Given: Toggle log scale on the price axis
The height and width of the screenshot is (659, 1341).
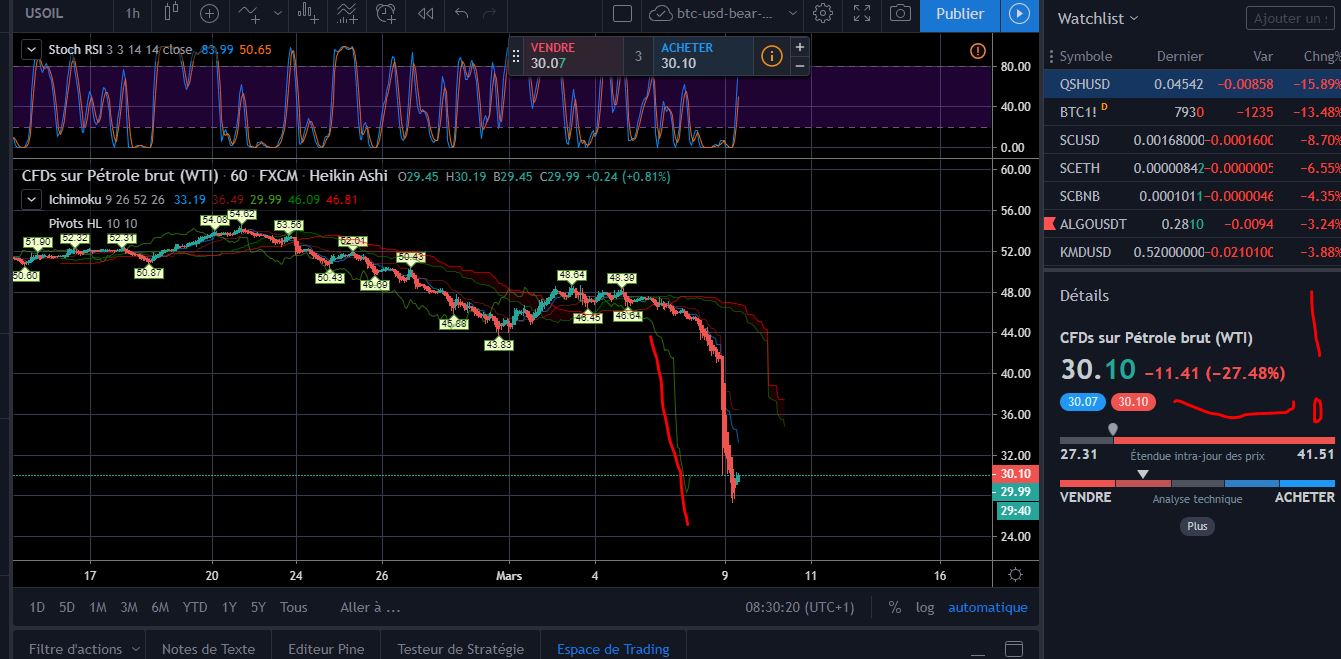Looking at the screenshot, I should pyautogui.click(x=925, y=607).
